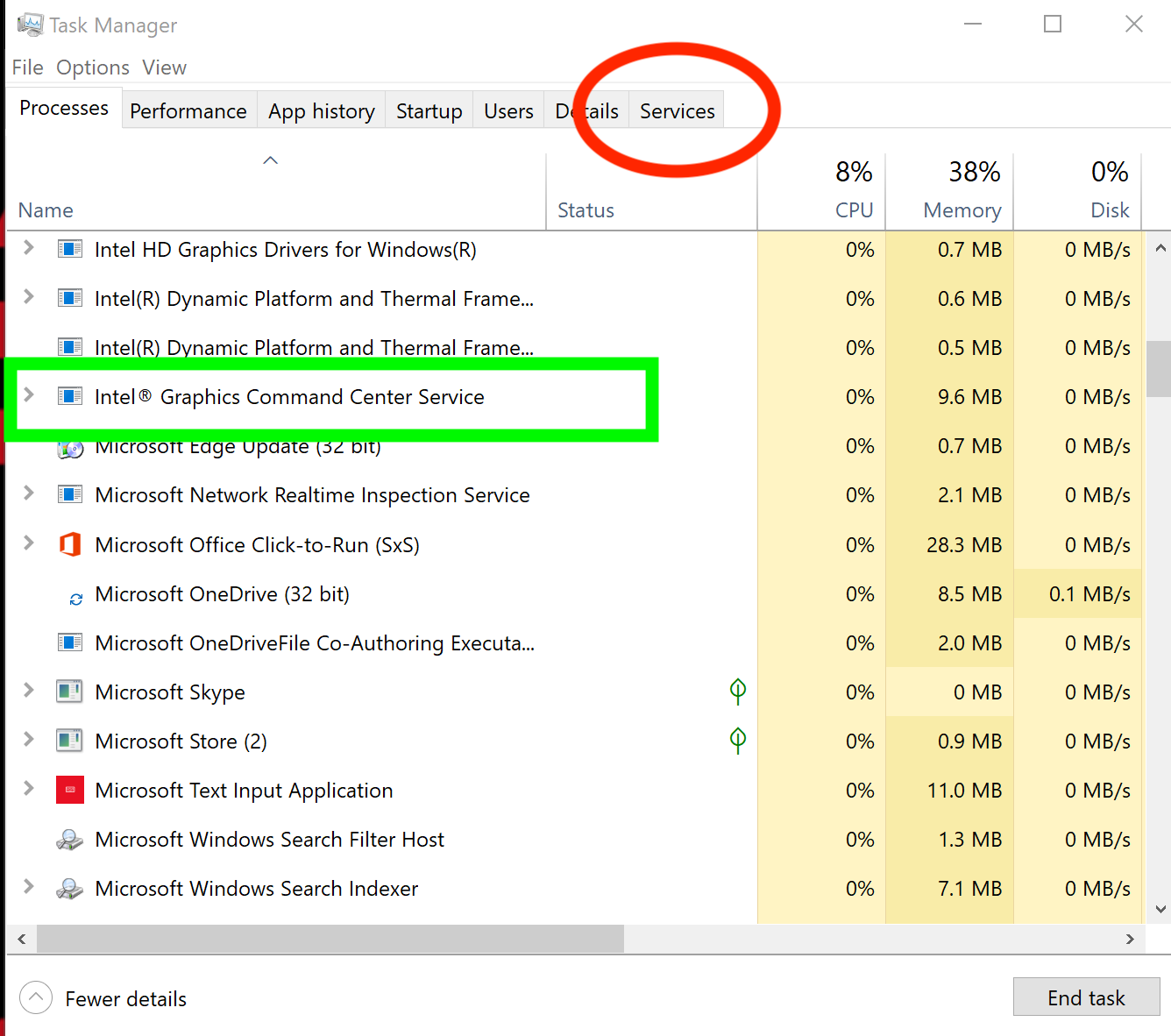Click the horizontal scrollbar thumb

pyautogui.click(x=330, y=939)
